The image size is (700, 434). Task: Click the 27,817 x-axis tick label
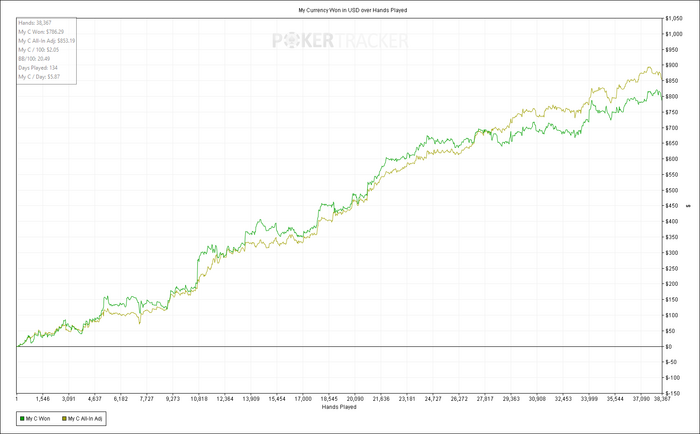pyautogui.click(x=485, y=399)
